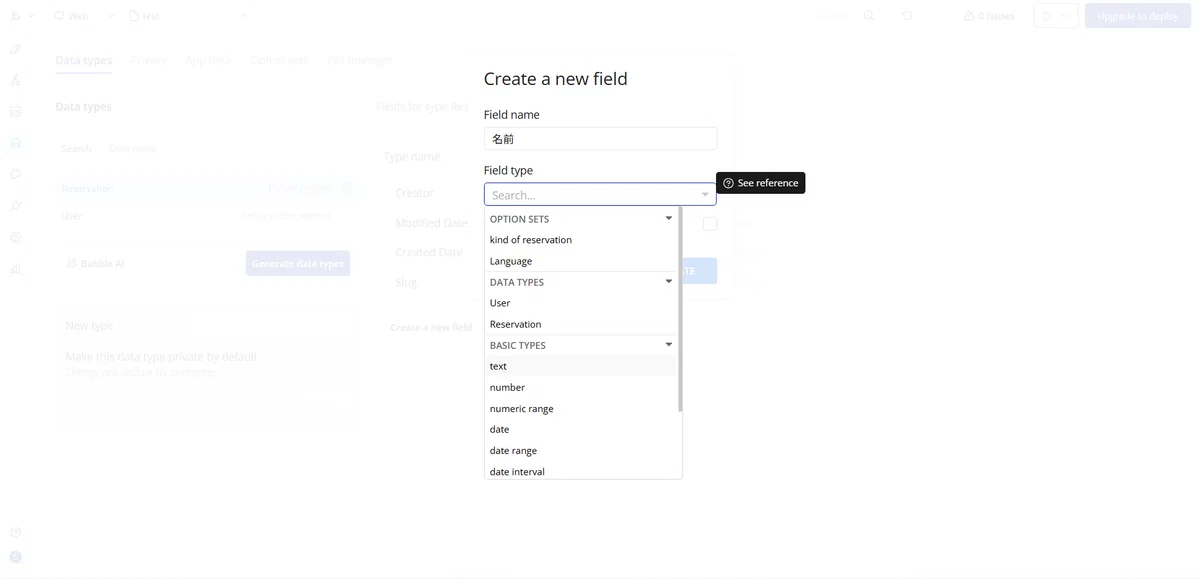Click the field type list scrollbar

coord(680,310)
